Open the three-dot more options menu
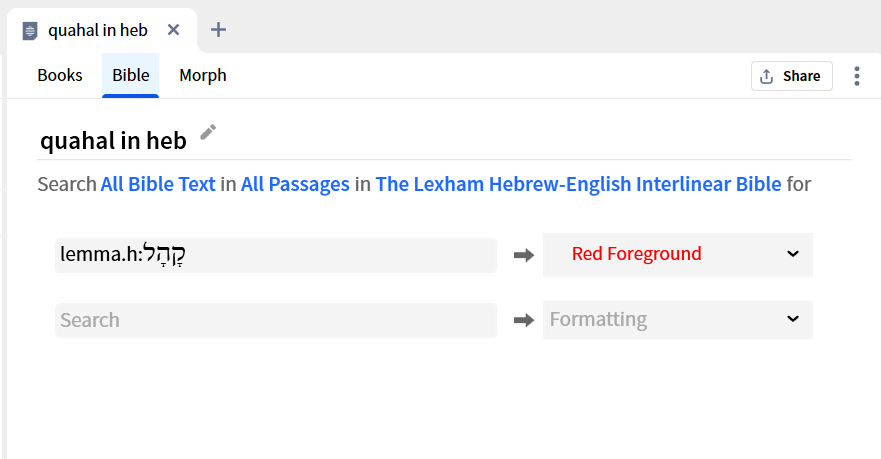This screenshot has height=459, width=881. coord(856,76)
